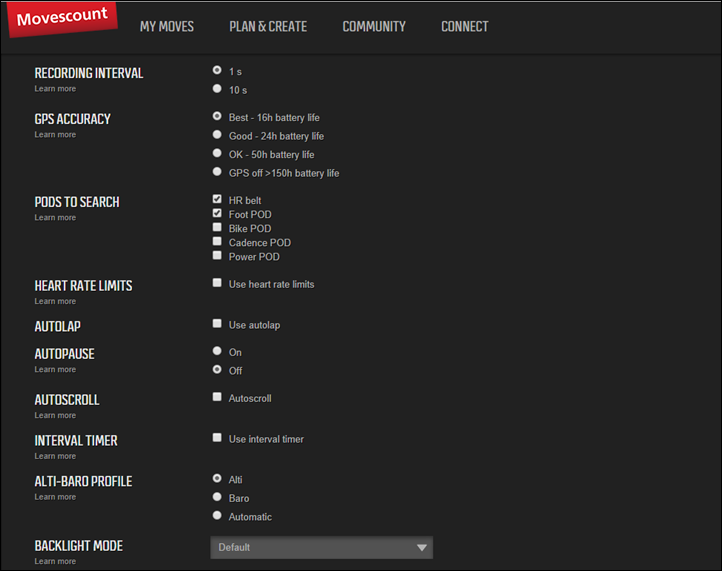Click the Movescount logo
The height and width of the screenshot is (571, 722).
pos(62,18)
